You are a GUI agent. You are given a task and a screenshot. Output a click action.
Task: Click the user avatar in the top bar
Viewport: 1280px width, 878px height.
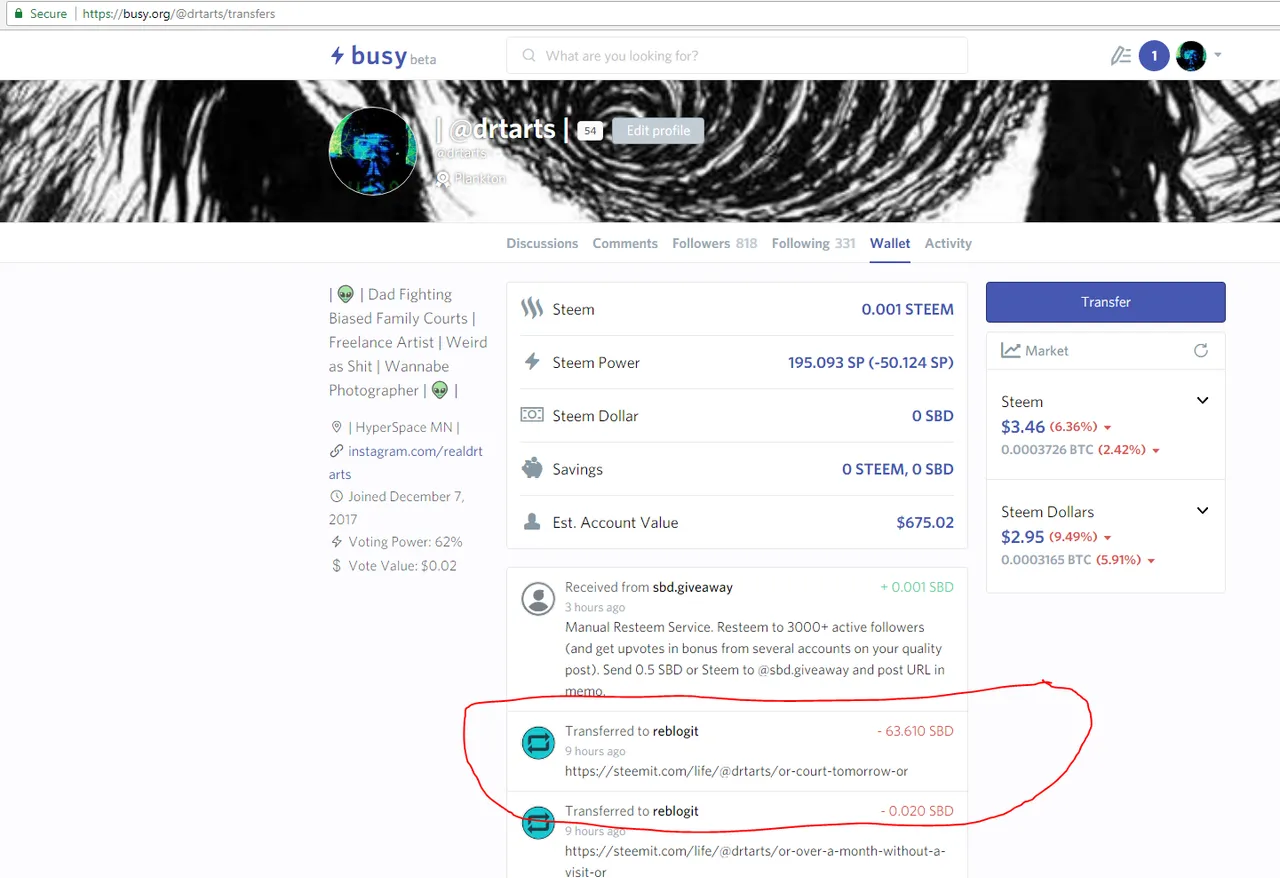[1192, 56]
